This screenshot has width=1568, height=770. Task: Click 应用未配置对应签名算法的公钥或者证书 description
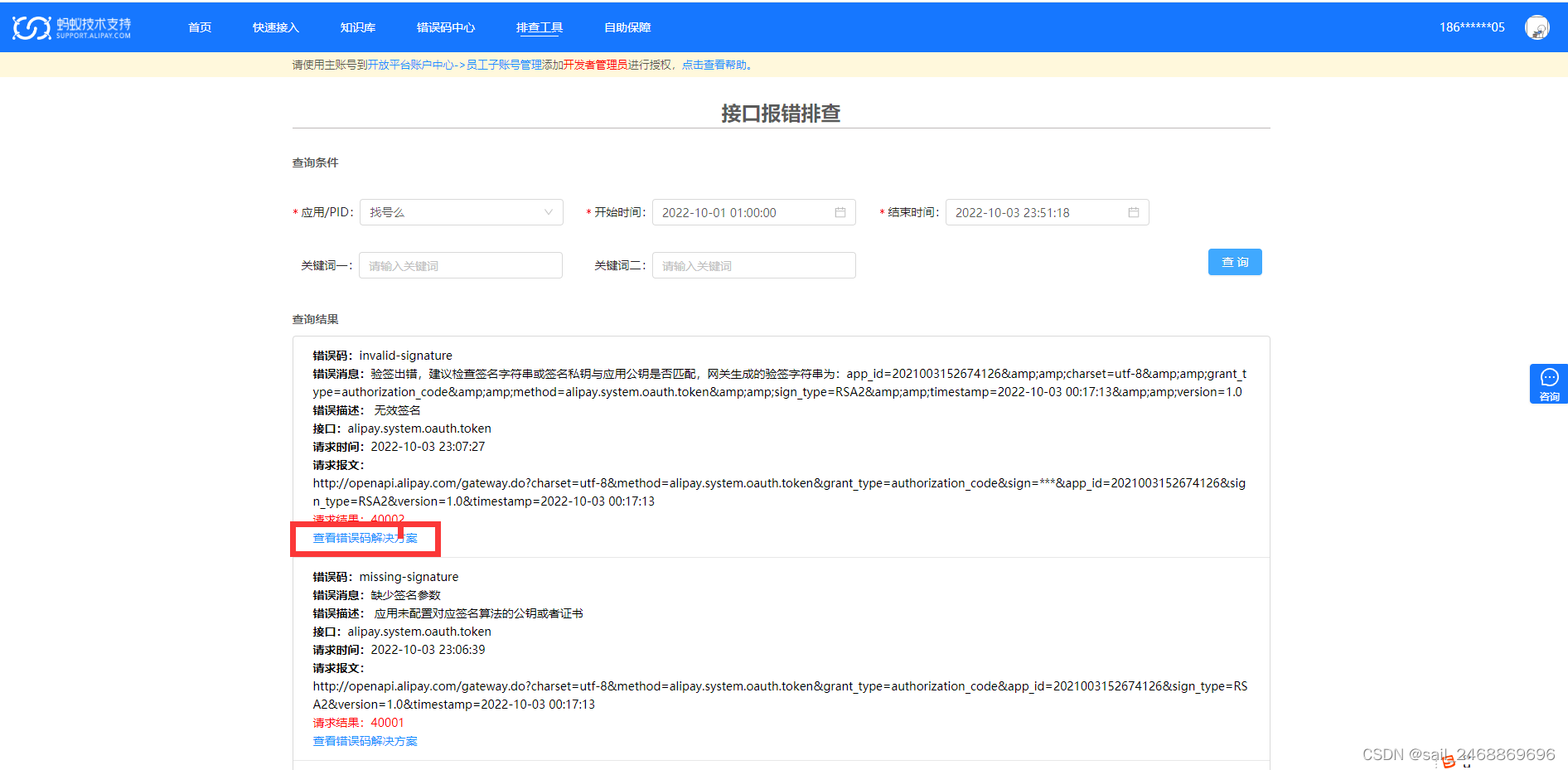point(479,613)
